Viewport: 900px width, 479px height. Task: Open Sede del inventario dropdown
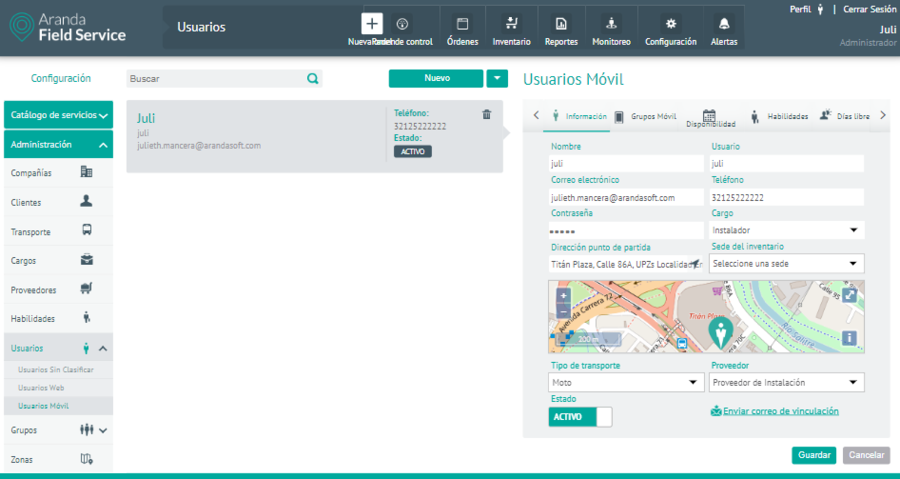pyautogui.click(x=786, y=264)
